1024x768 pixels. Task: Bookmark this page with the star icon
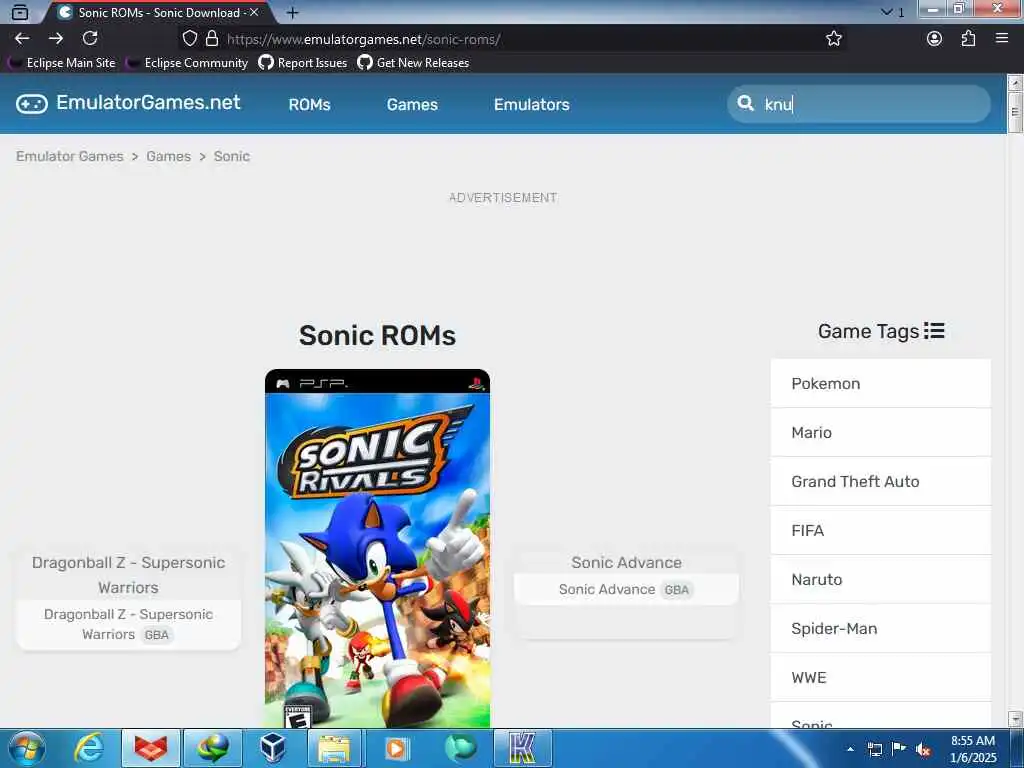click(834, 39)
